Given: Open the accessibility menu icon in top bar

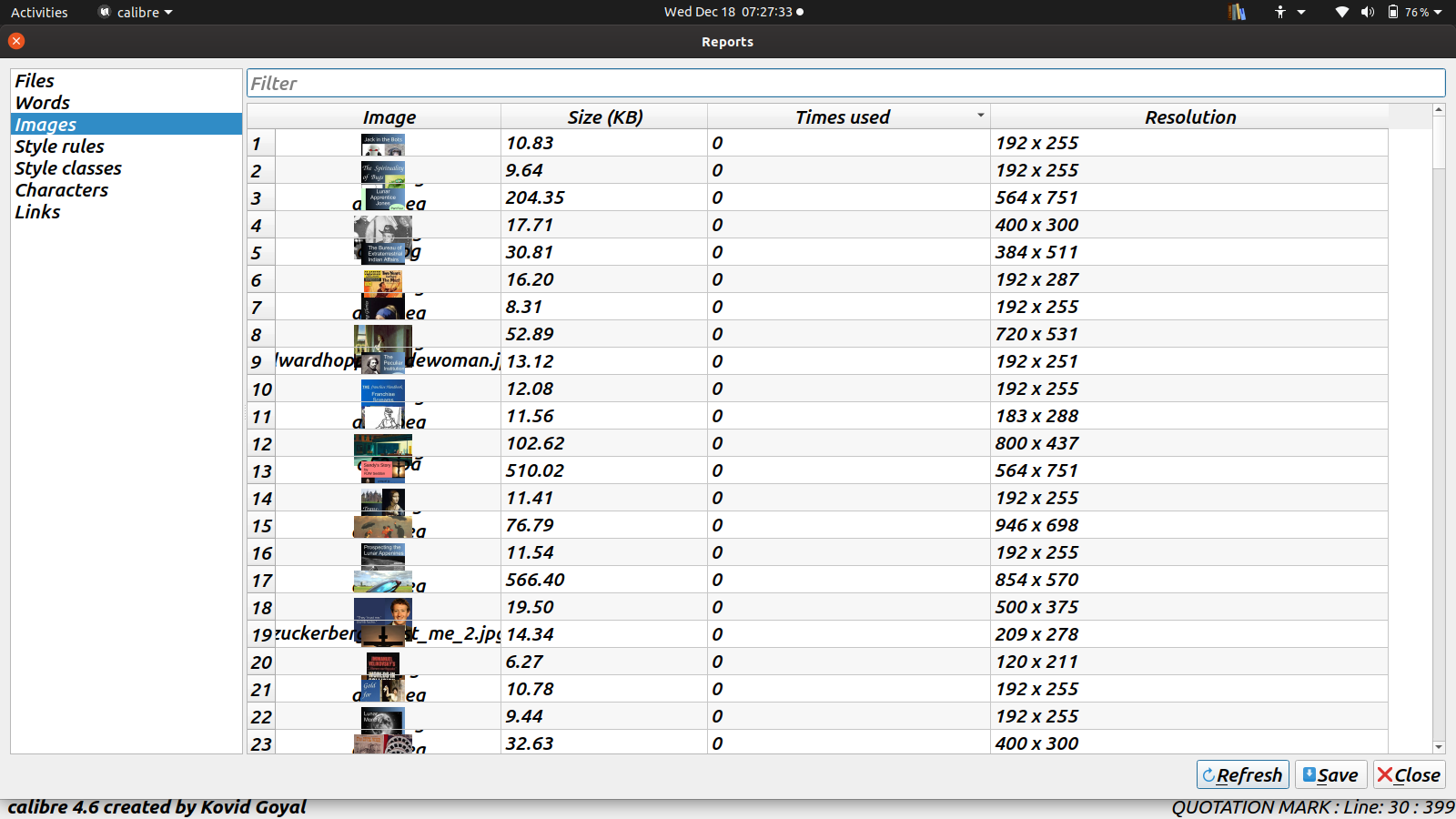Looking at the screenshot, I should pyautogui.click(x=1280, y=12).
